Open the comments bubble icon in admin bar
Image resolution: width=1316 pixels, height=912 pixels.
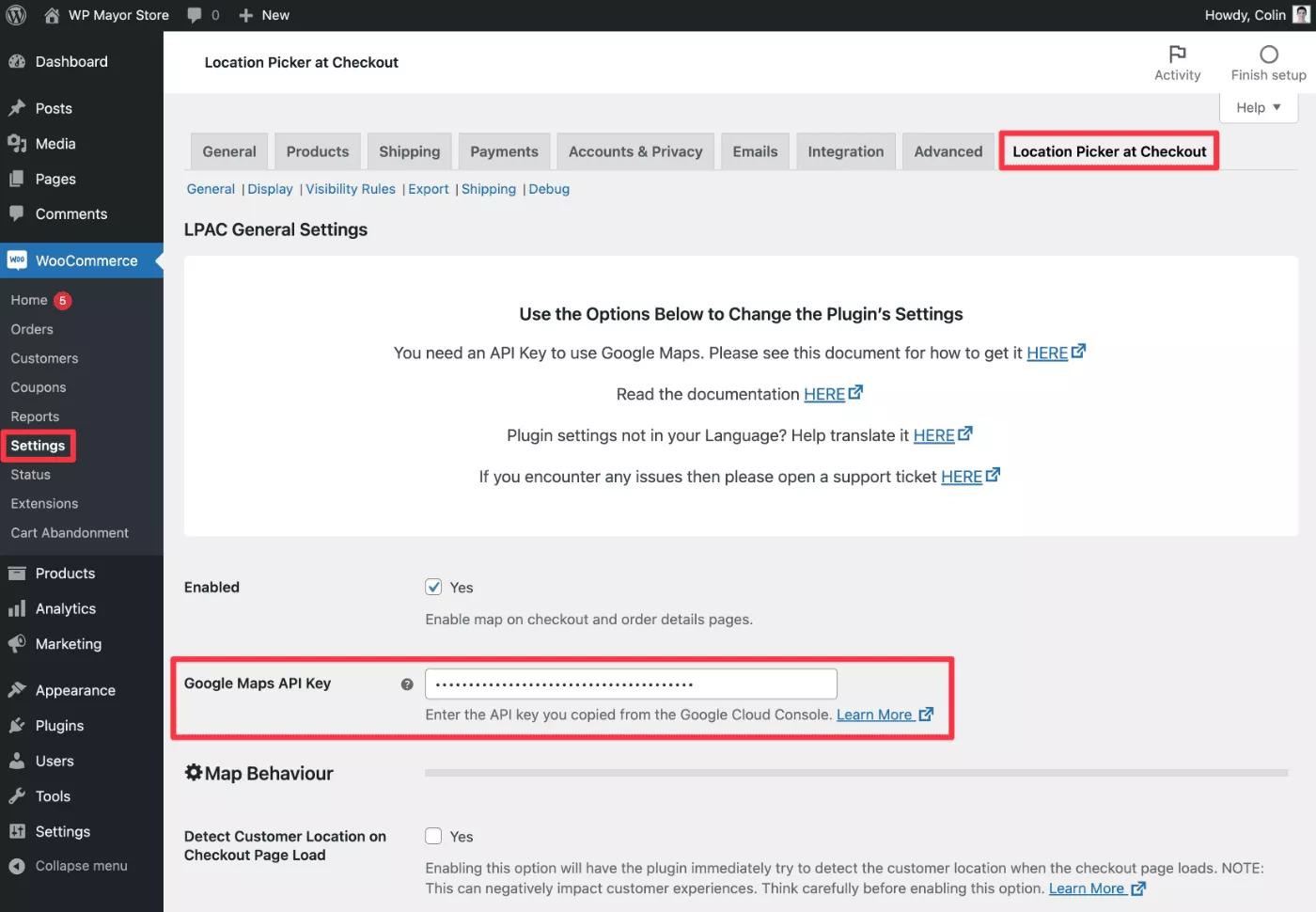pyautogui.click(x=195, y=15)
